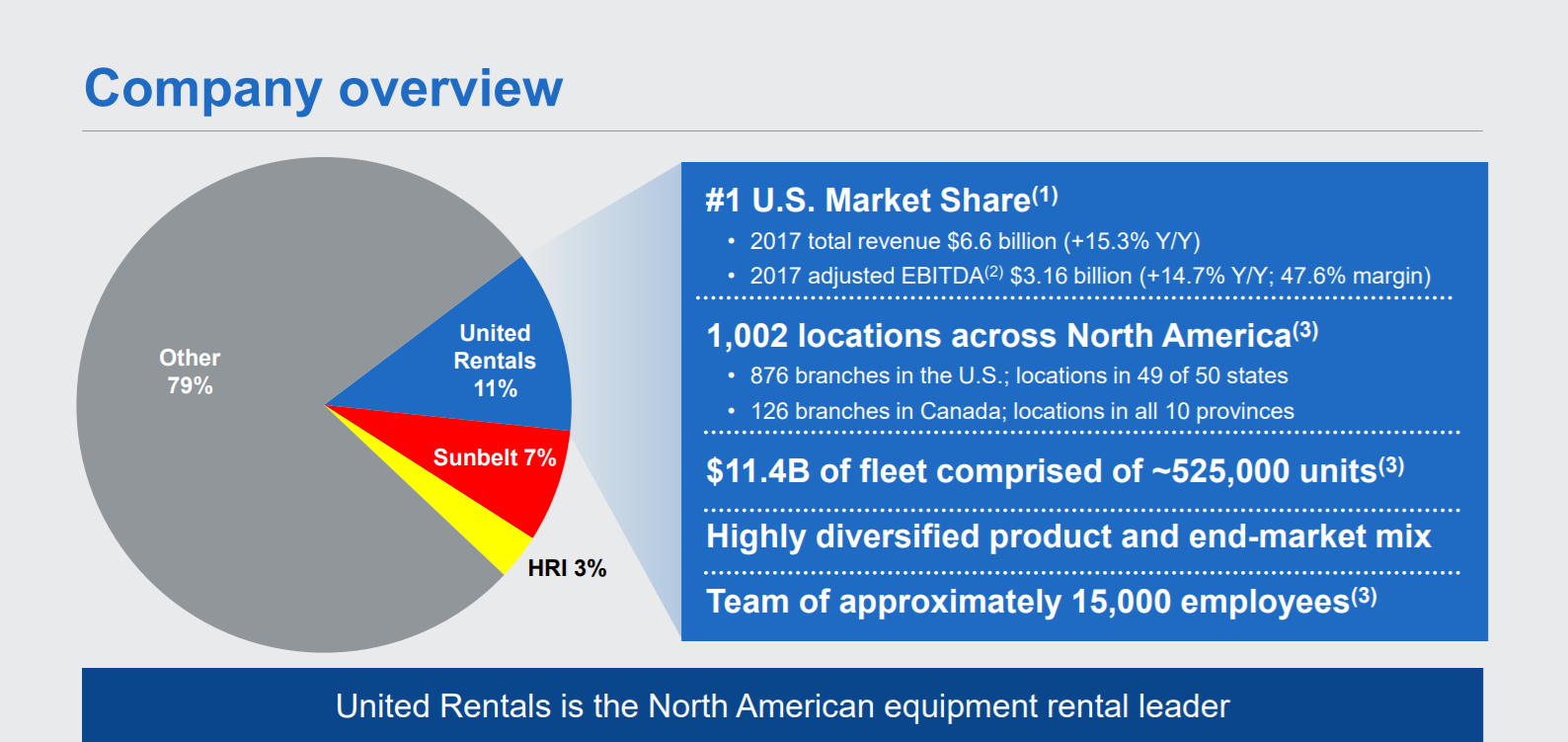
Task: Click the 'United Rentals is the North American' banner text
Action: [x=782, y=706]
